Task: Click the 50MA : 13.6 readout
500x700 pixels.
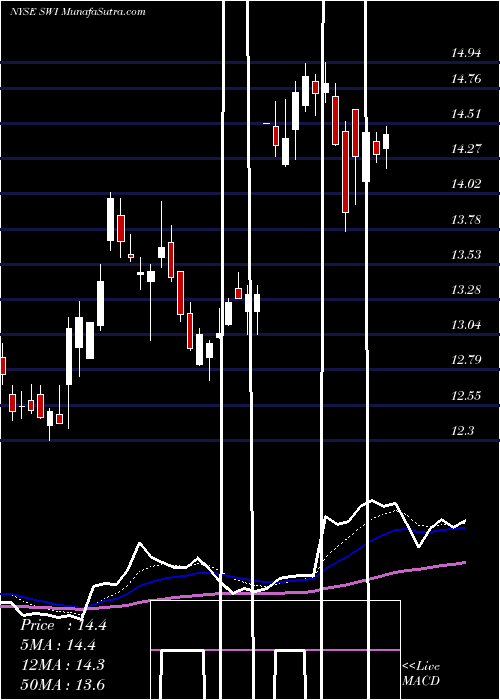Action: point(63,684)
